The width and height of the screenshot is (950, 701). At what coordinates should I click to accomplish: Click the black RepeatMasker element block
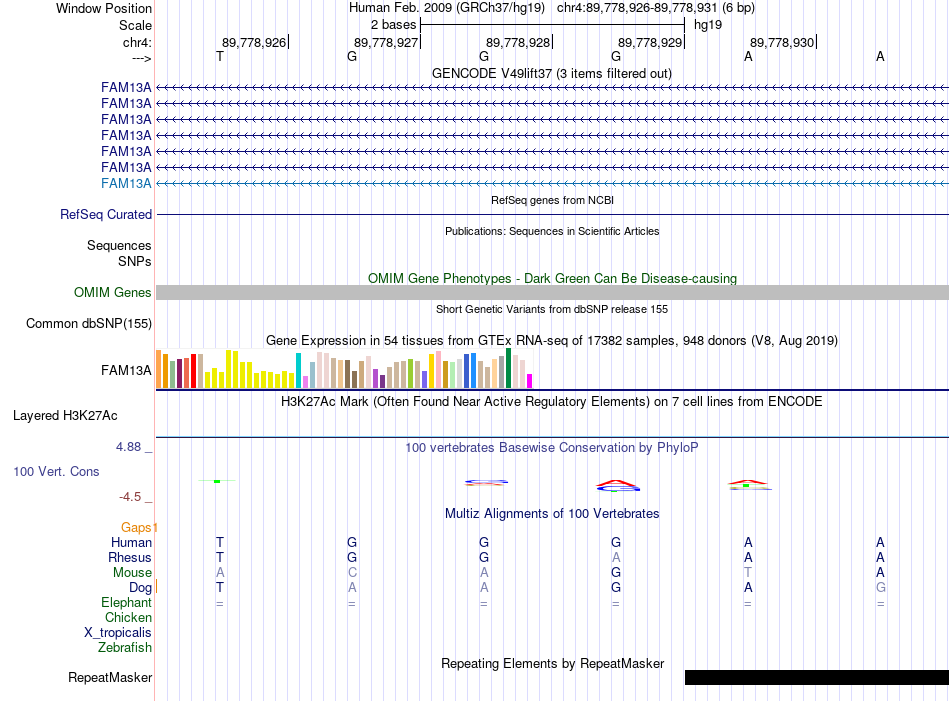[x=817, y=677]
